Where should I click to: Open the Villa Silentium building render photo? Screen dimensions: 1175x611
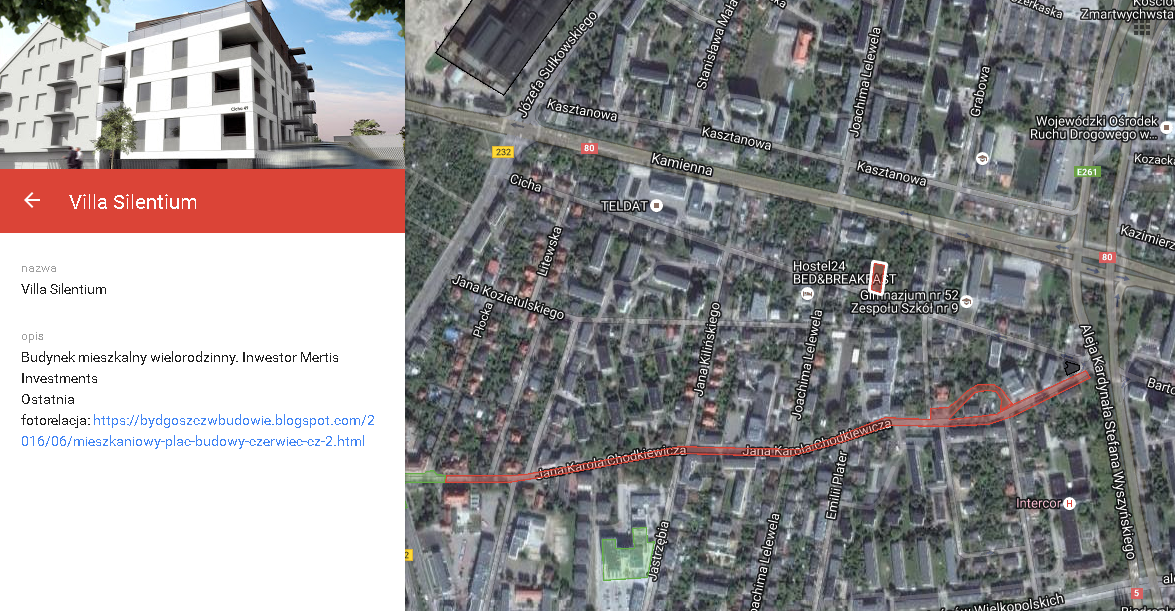[202, 84]
